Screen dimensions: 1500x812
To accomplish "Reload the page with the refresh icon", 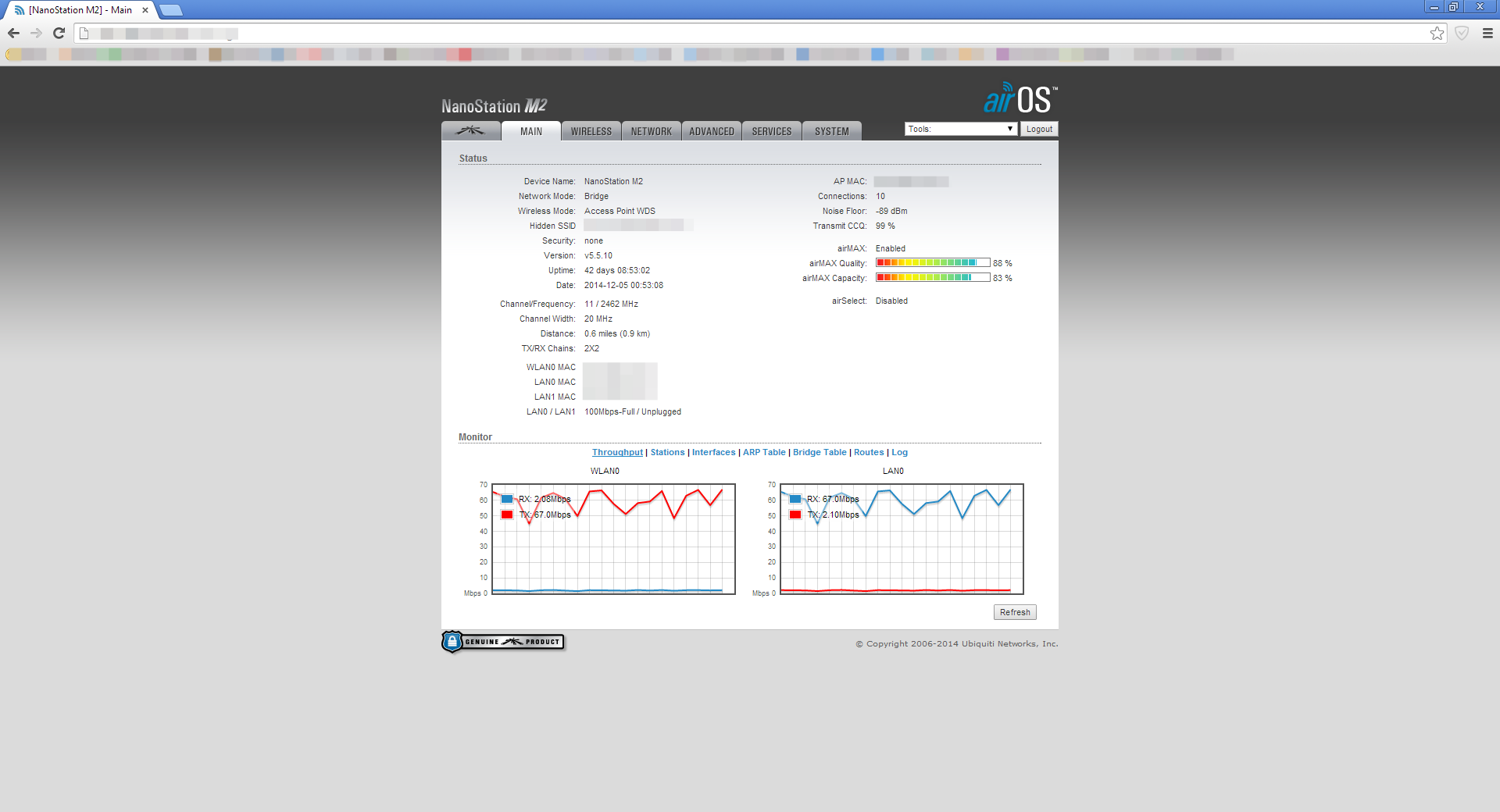I will click(59, 34).
